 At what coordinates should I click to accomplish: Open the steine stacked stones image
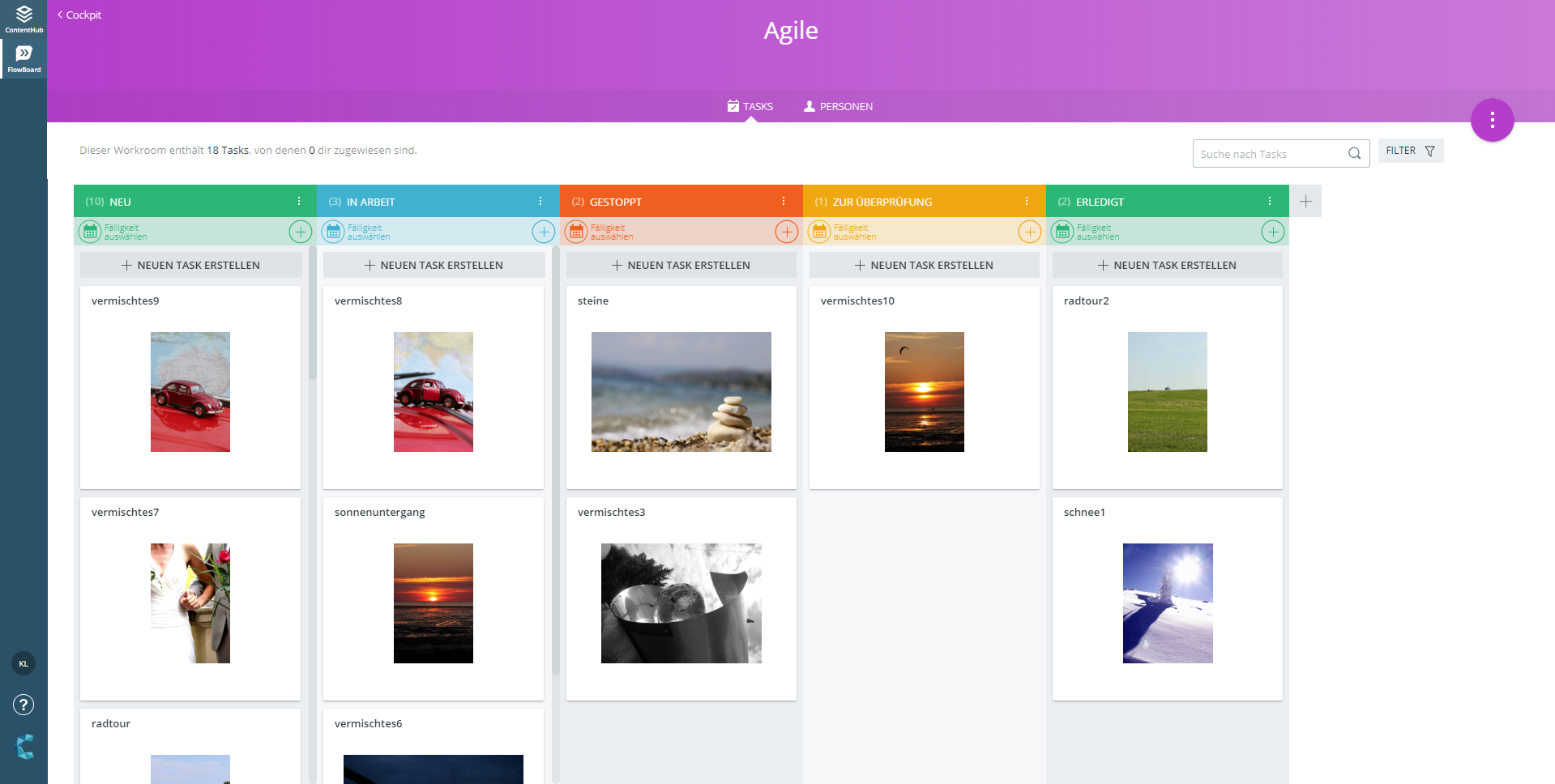[681, 392]
